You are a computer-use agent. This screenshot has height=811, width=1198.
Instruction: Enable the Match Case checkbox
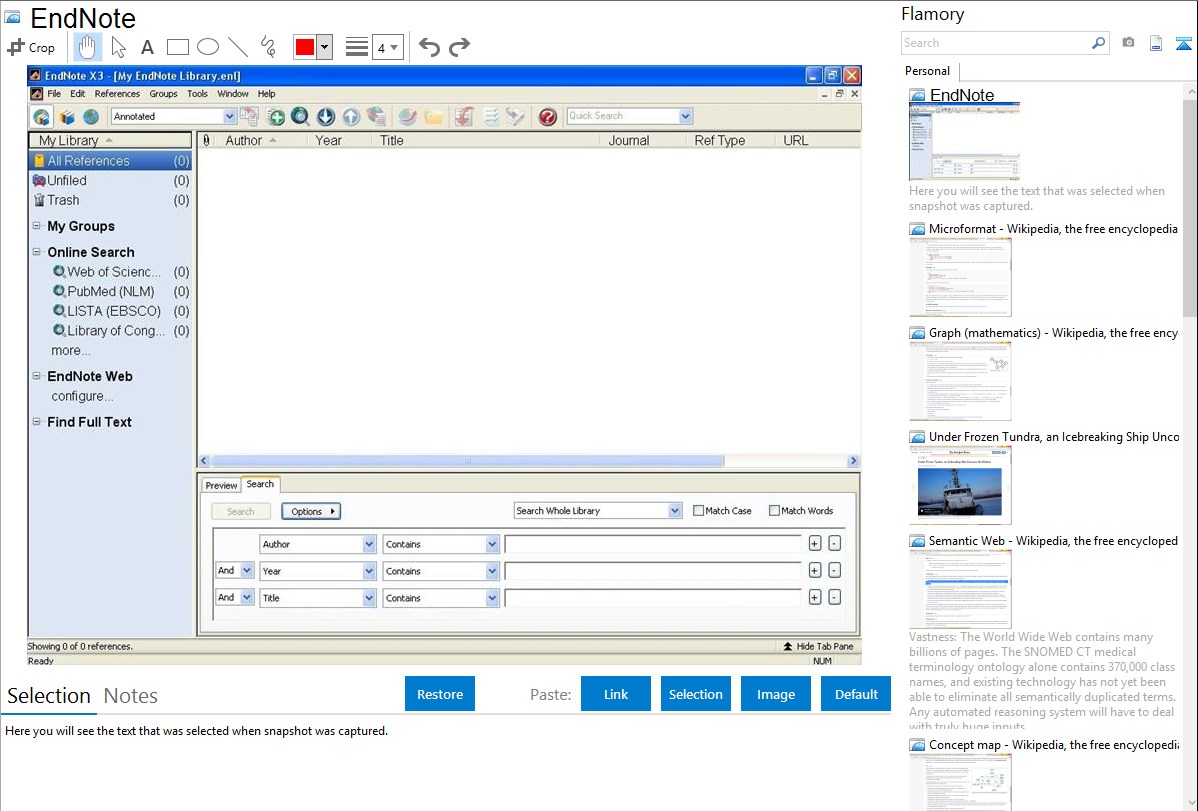[698, 511]
